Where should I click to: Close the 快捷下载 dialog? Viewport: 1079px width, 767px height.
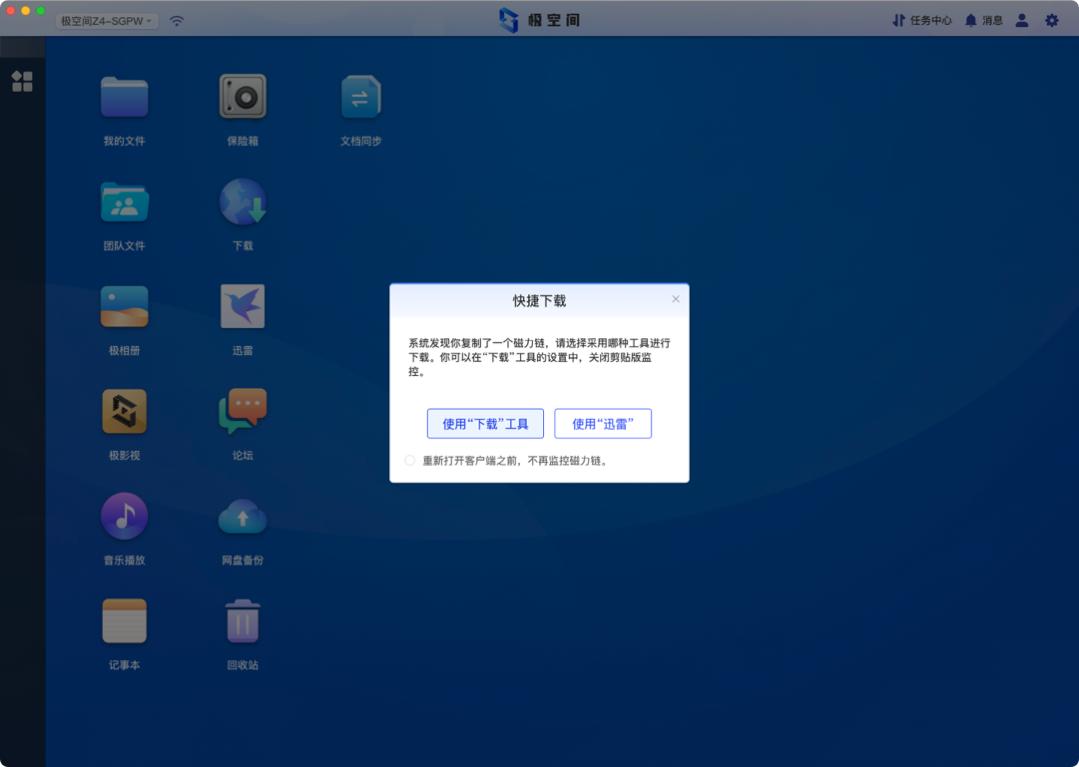(676, 299)
